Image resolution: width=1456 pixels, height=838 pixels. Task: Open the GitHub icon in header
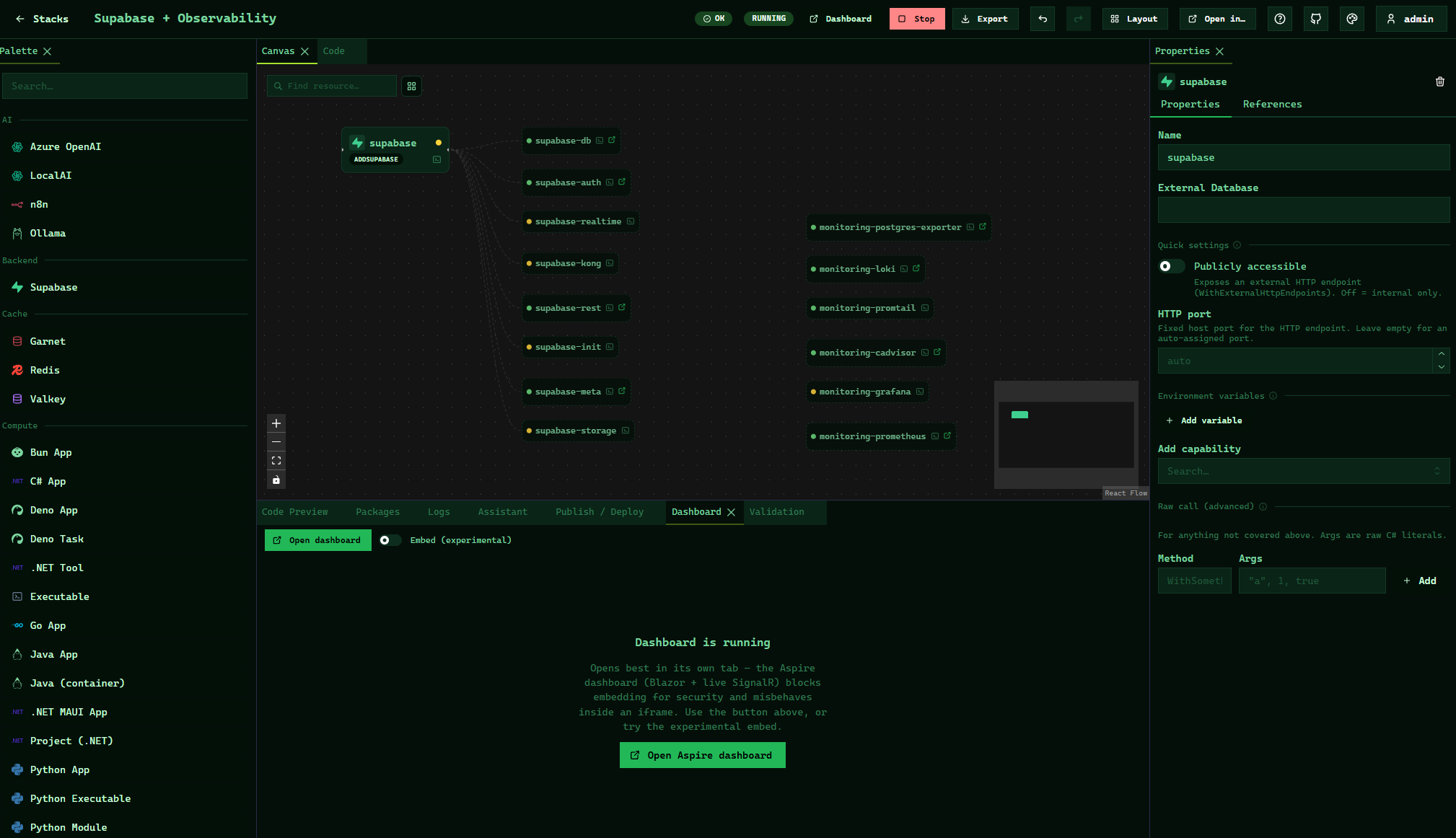1316,19
